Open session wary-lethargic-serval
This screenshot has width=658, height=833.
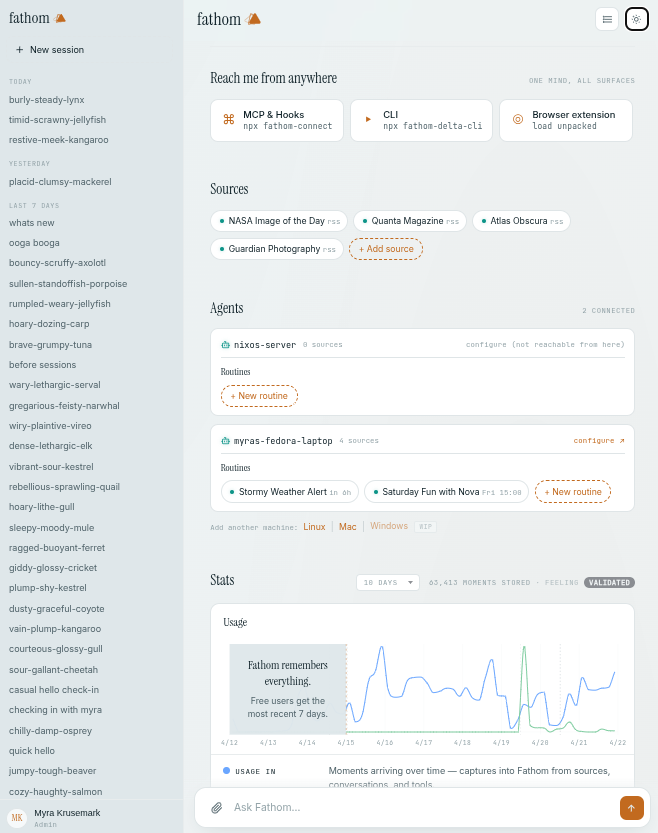point(55,385)
